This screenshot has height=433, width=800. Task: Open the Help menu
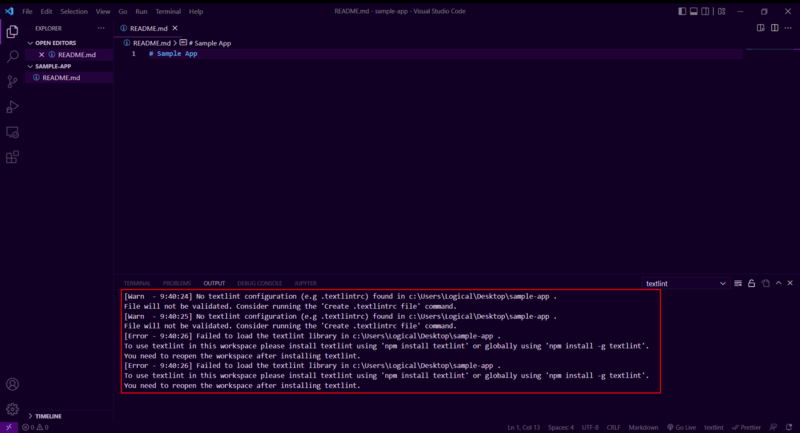196,11
